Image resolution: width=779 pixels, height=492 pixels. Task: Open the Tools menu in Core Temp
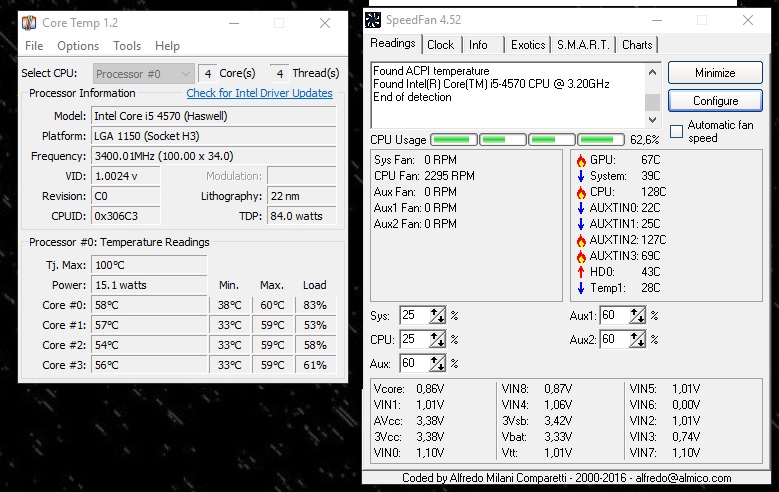pos(127,46)
